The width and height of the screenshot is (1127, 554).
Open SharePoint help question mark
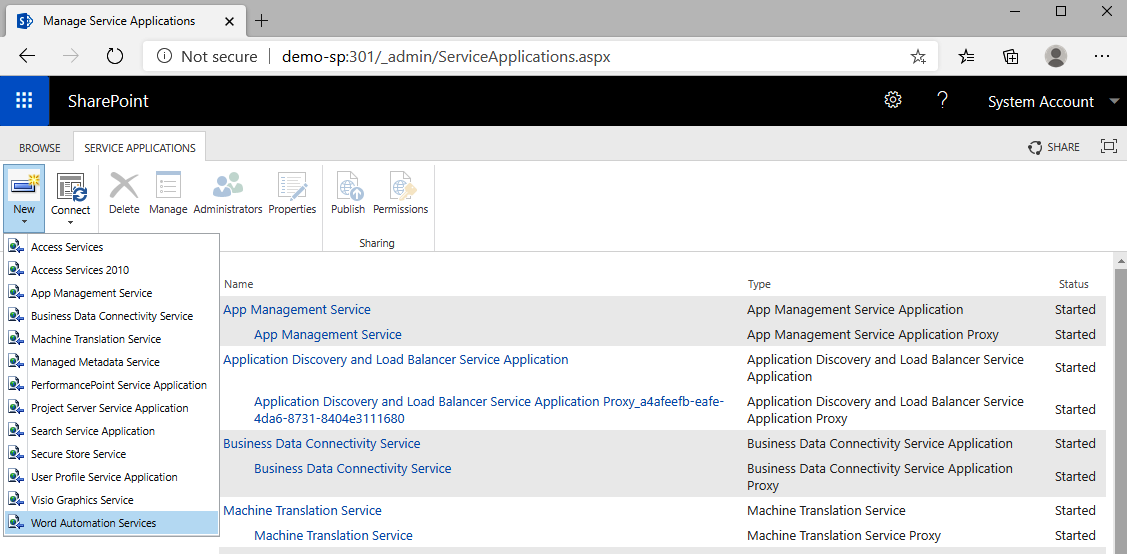tap(943, 101)
